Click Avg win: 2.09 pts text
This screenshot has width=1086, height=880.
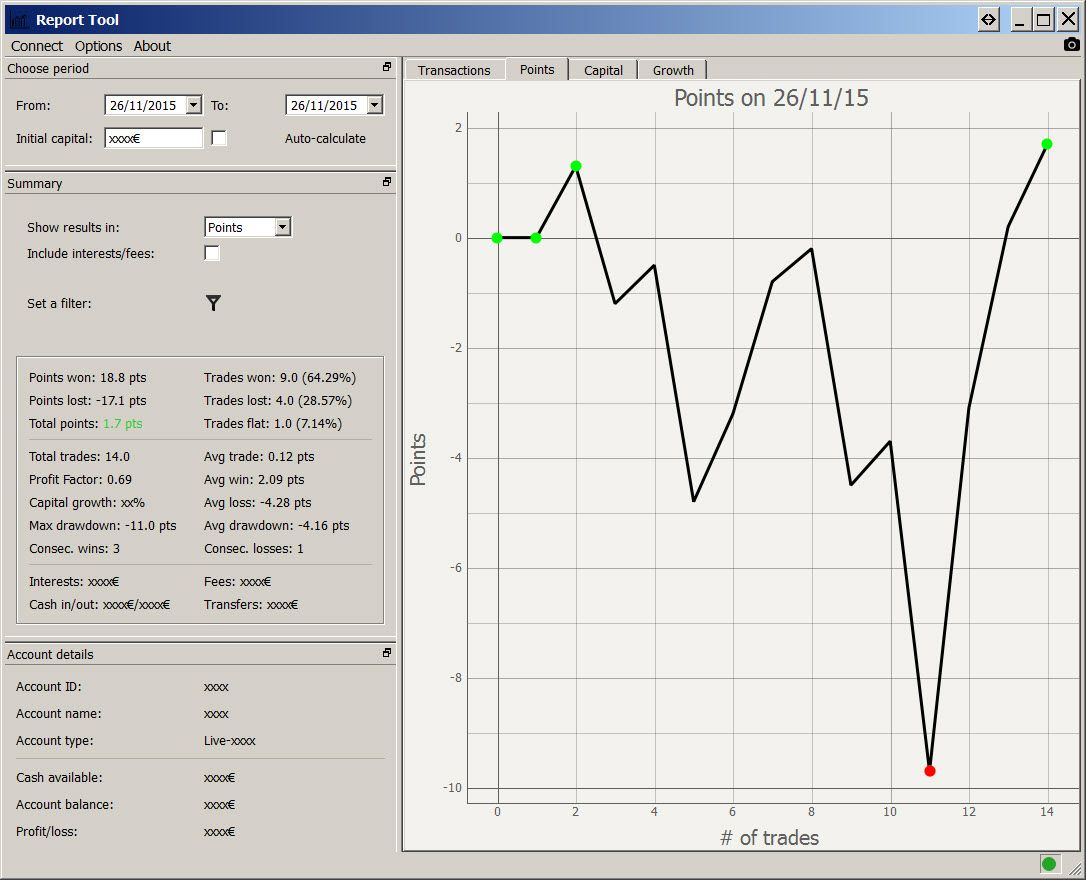point(254,479)
